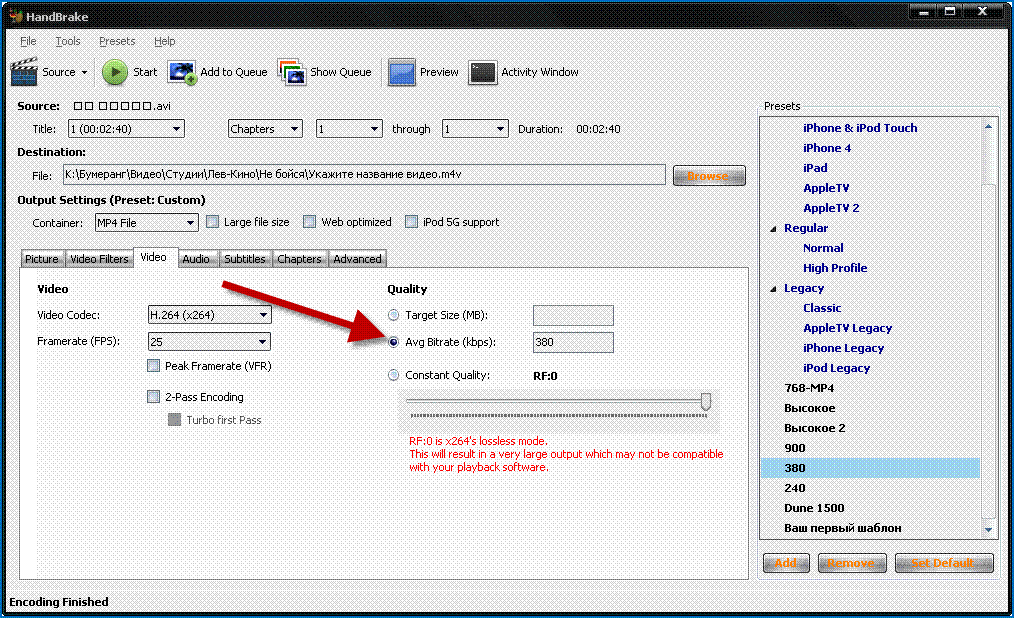Select the iPhone & iPod Touch preset
The image size is (1014, 618).
[860, 128]
